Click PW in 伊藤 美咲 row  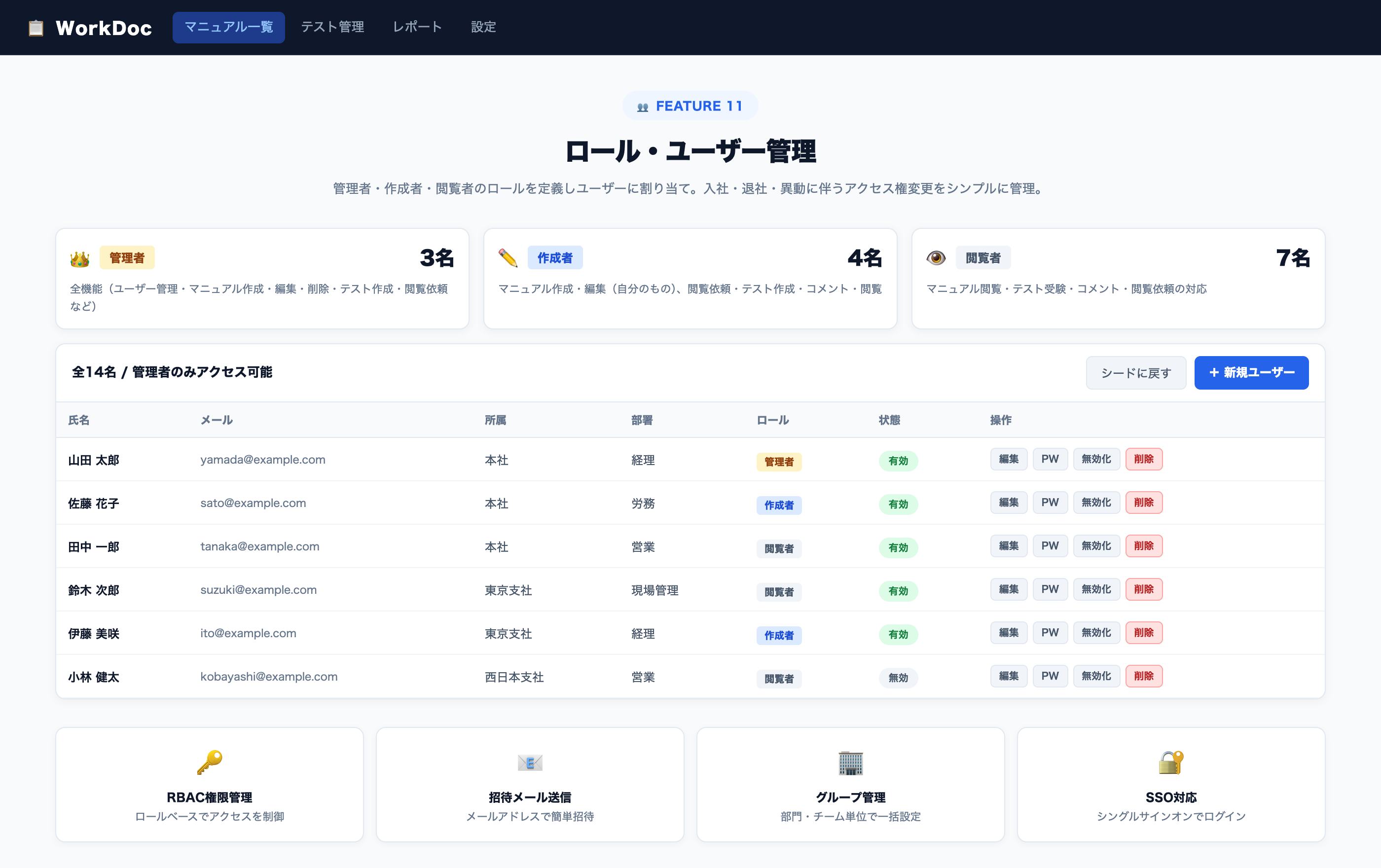click(1050, 633)
